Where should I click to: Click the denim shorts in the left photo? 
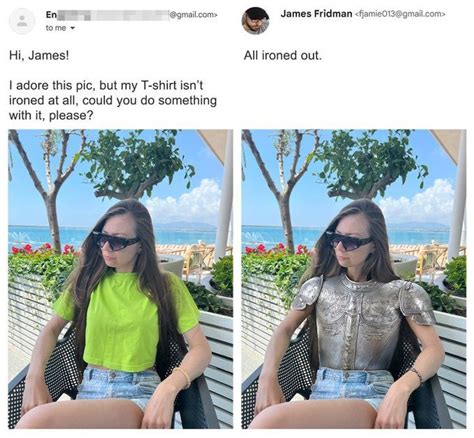(x=117, y=386)
